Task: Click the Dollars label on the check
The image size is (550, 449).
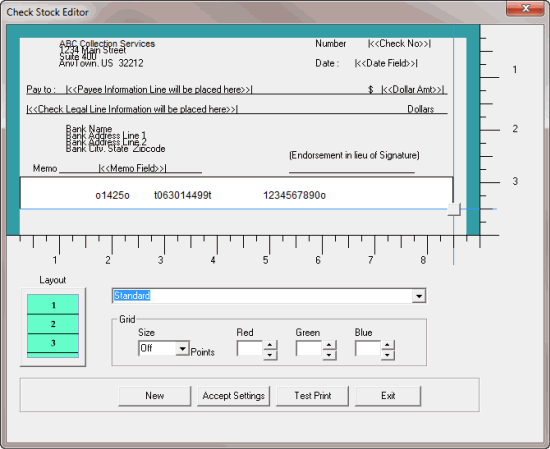Action: point(421,109)
